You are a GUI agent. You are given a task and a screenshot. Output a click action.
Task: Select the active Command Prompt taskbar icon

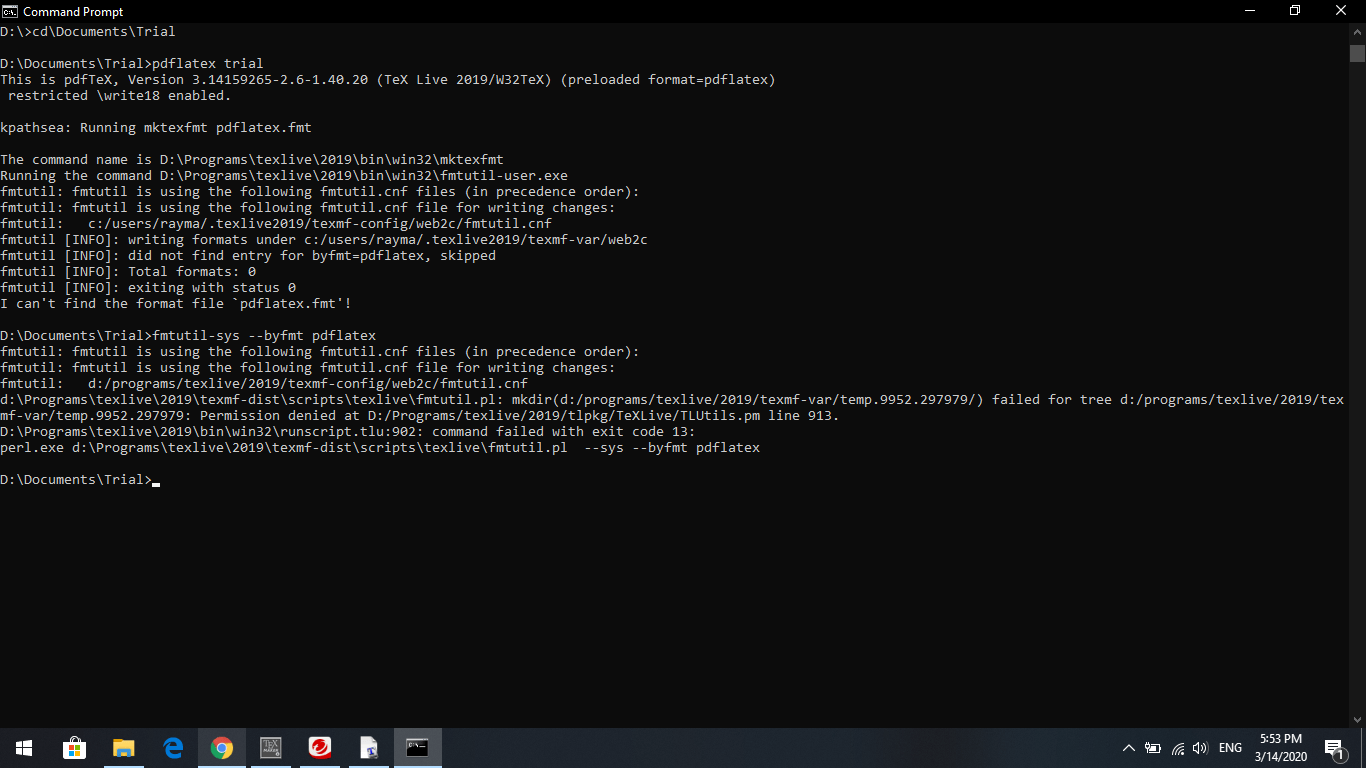[417, 747]
